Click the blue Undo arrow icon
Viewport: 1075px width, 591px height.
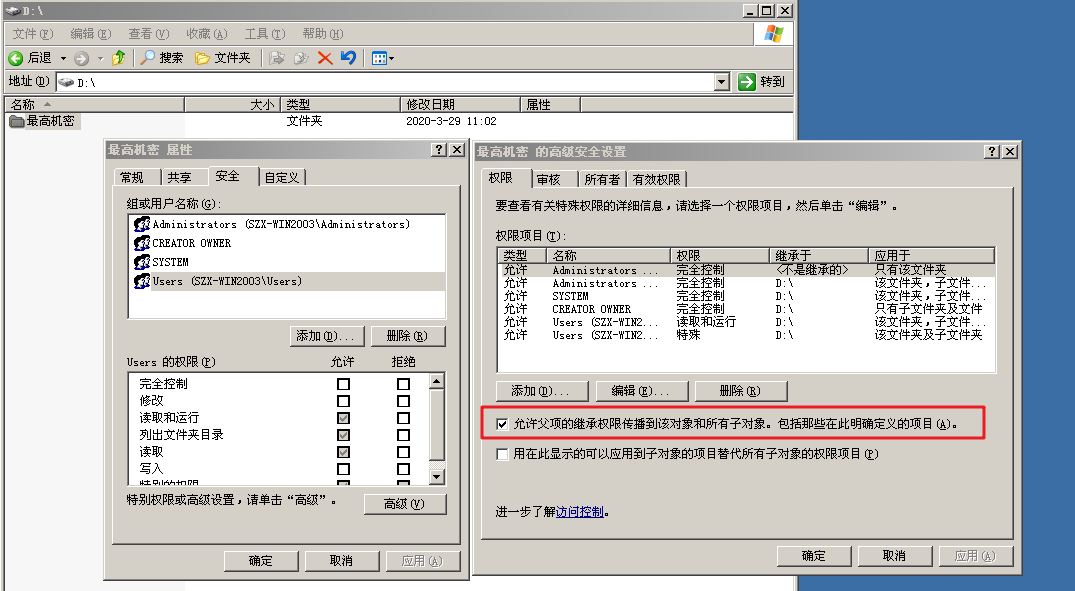pos(348,58)
